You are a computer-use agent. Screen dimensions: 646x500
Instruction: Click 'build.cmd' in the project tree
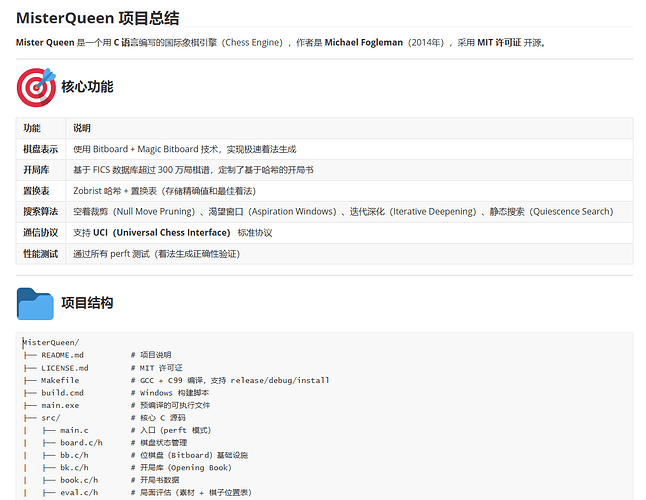(62, 393)
